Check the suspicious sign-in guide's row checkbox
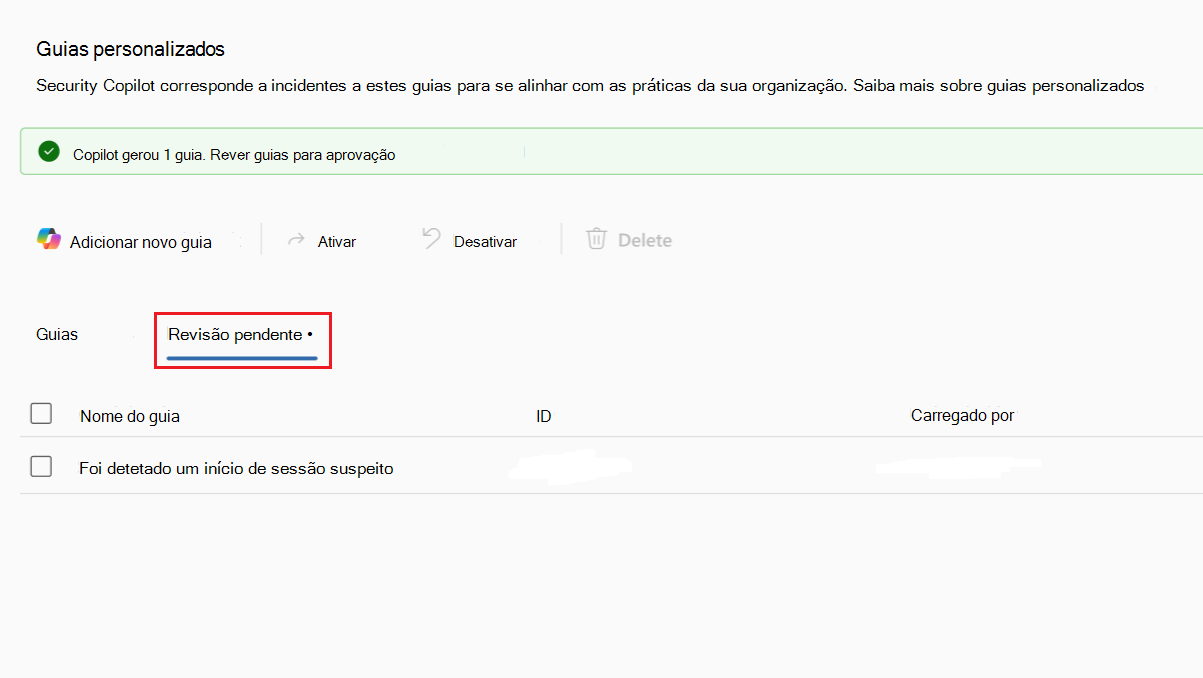1203x678 pixels. click(41, 465)
